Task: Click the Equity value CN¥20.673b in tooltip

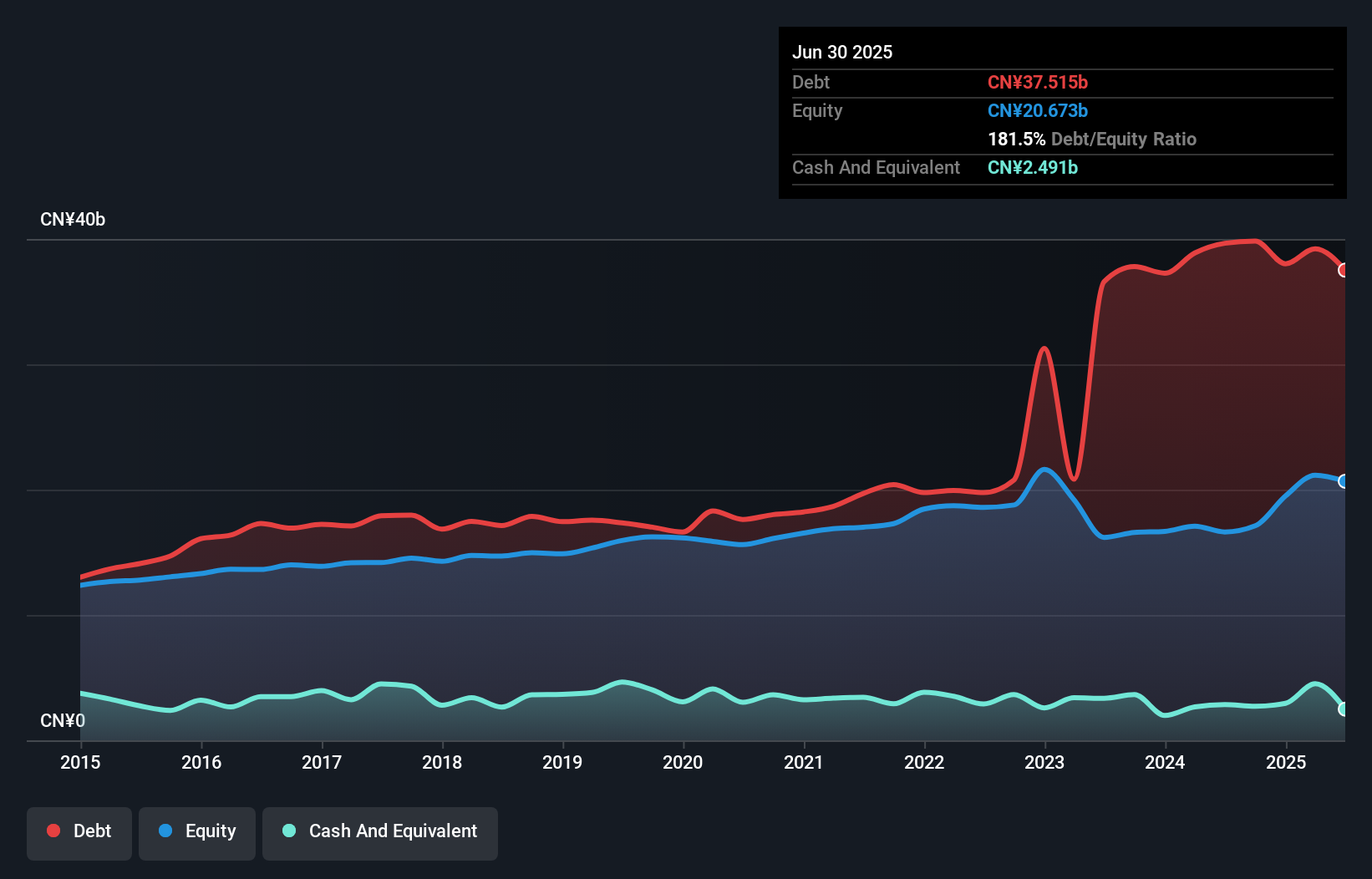Action: click(1037, 110)
